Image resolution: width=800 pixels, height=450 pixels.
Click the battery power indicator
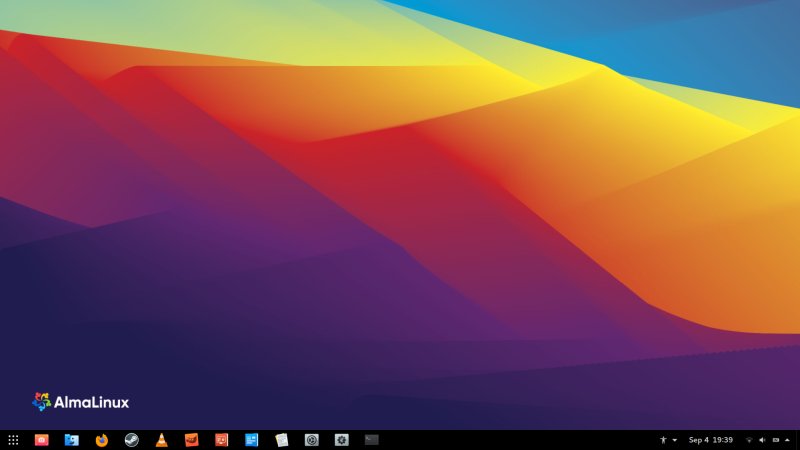tap(776, 440)
